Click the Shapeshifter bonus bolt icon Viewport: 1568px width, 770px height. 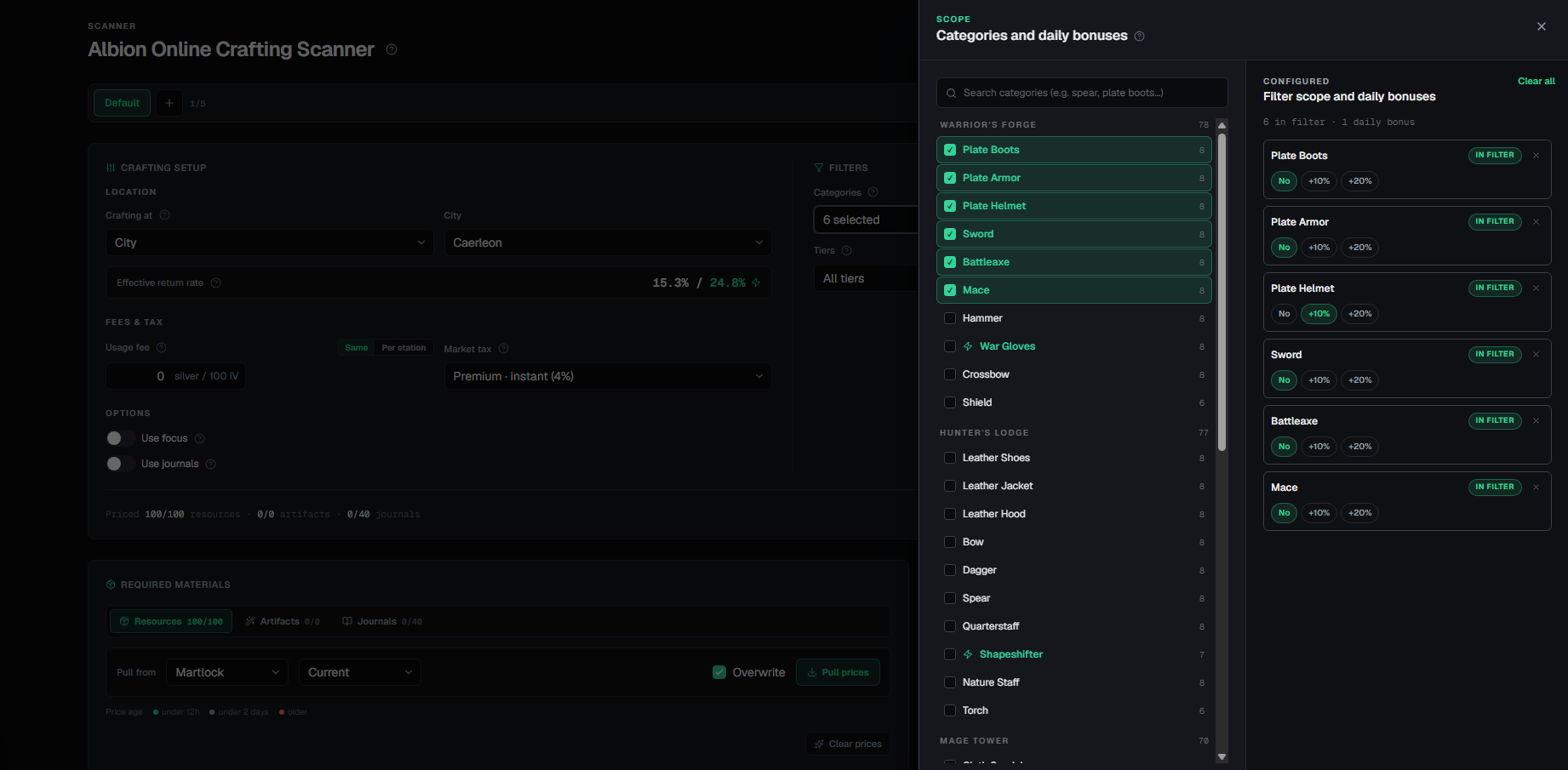pos(968,654)
